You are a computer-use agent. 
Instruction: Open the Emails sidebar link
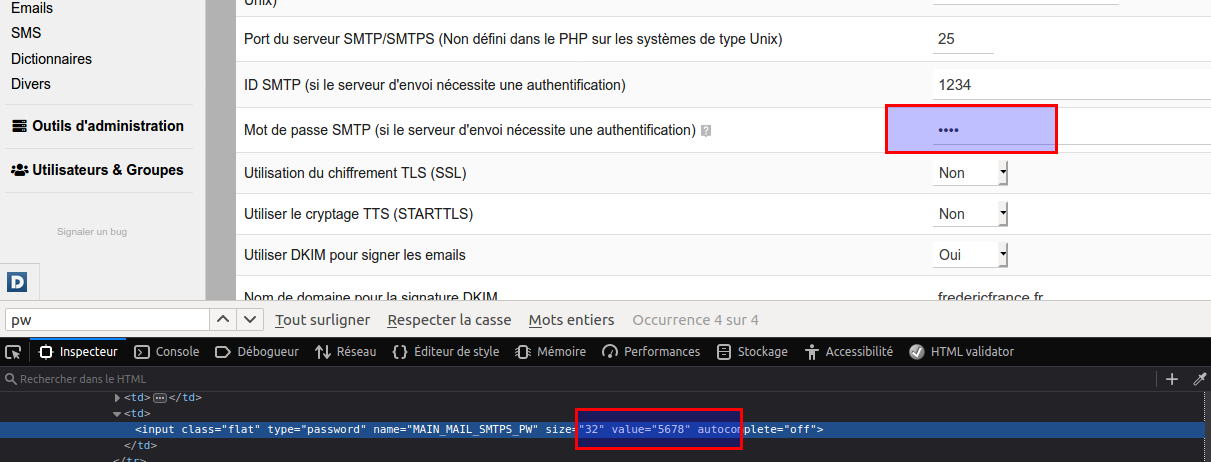coord(32,8)
